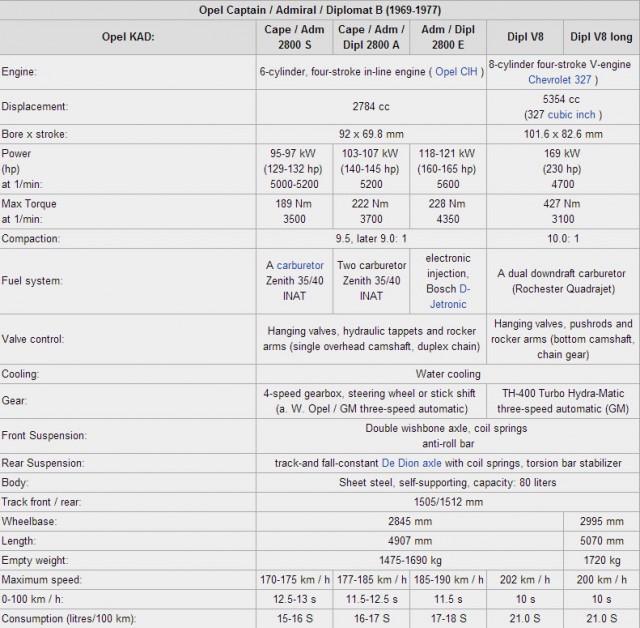This screenshot has width=640, height=628.
Task: Select the Compaction: row label
Action: click(31, 239)
